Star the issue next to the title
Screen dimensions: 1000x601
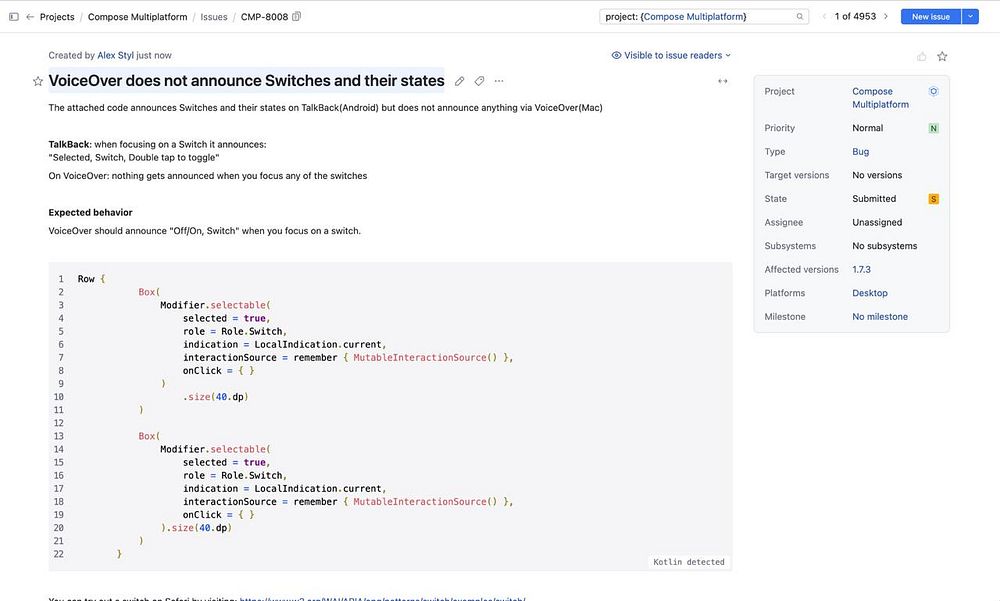coord(38,81)
